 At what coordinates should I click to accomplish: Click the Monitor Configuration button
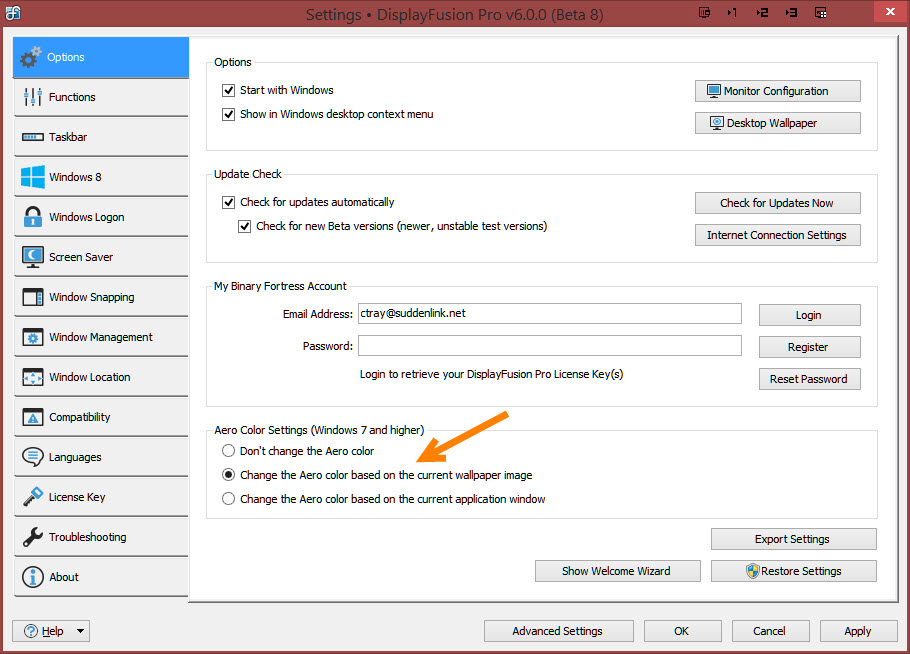tap(777, 91)
